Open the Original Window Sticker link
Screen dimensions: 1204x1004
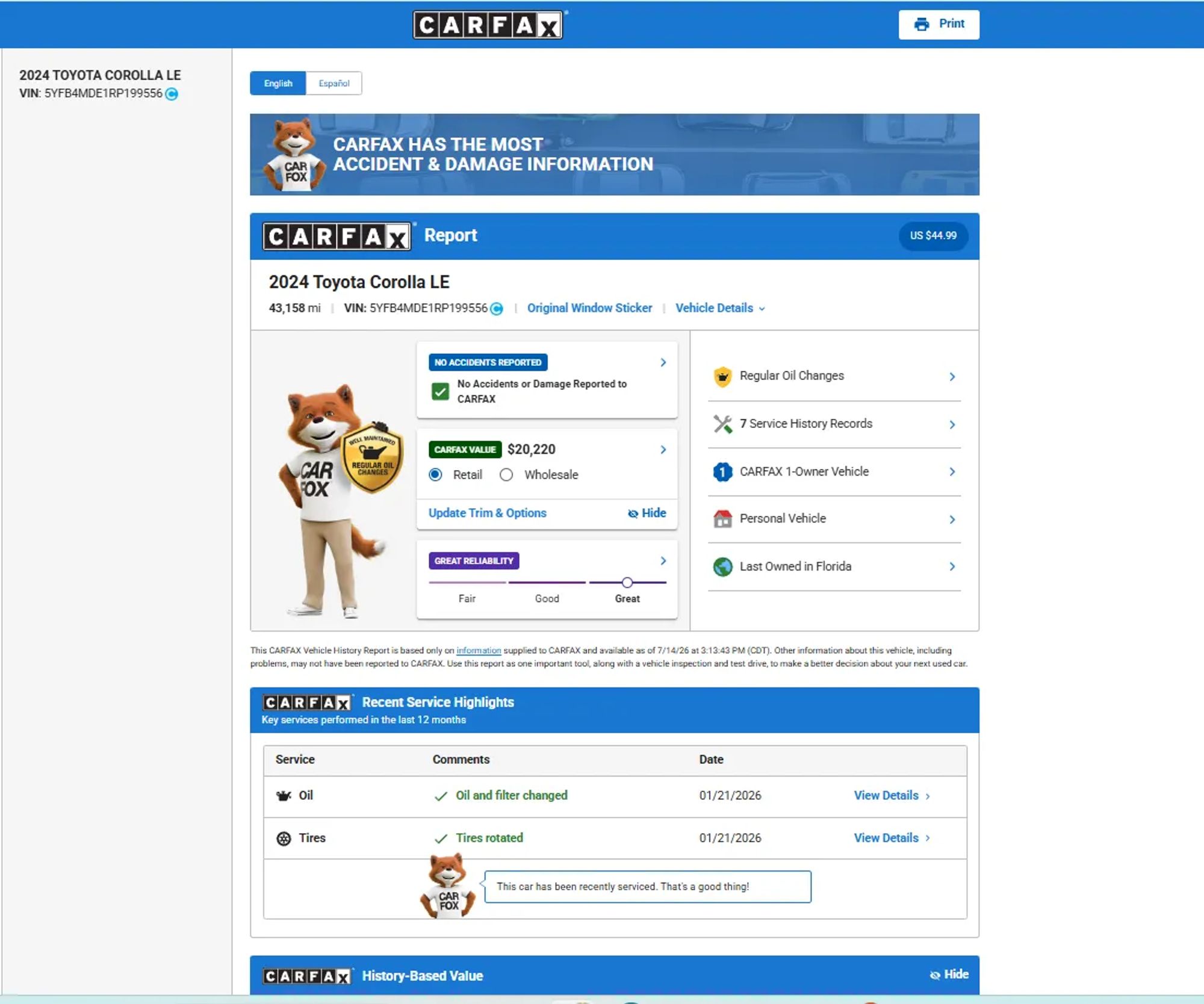(x=589, y=308)
